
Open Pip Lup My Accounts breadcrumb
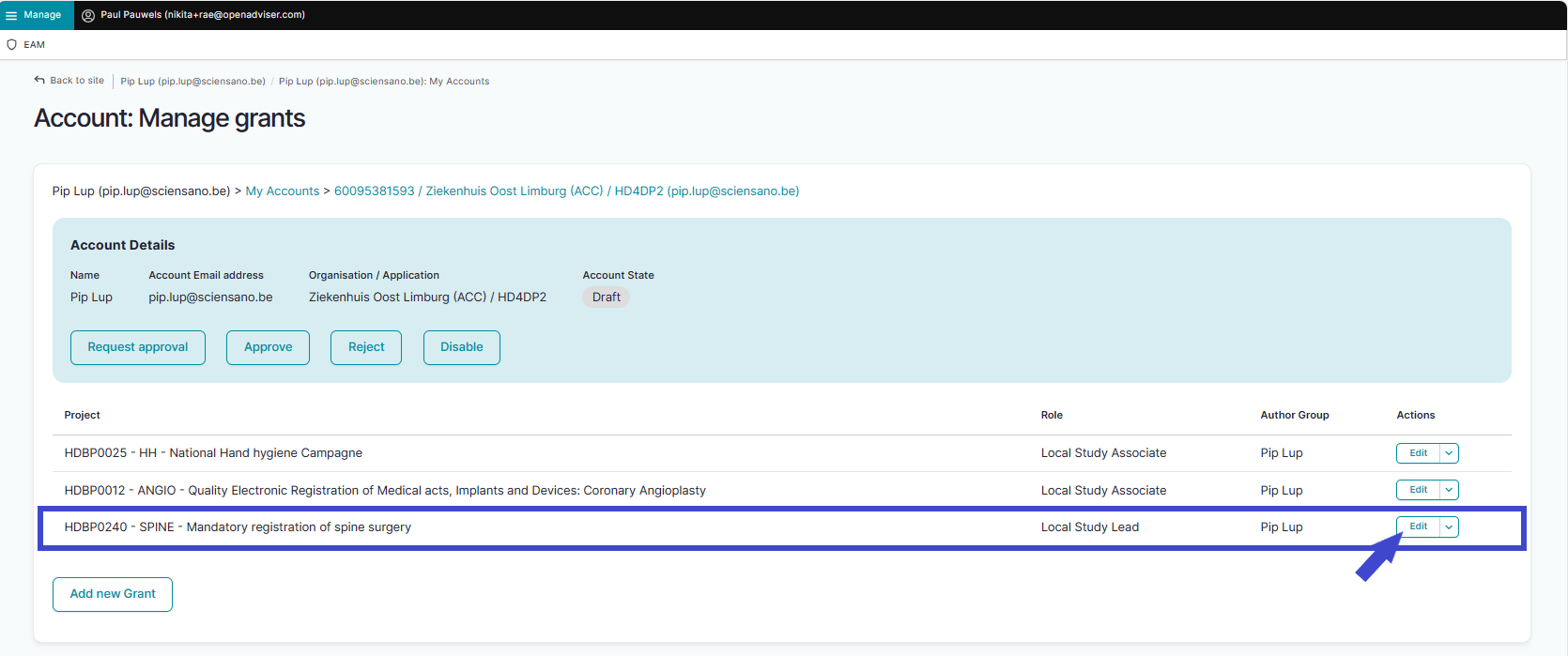pos(383,82)
